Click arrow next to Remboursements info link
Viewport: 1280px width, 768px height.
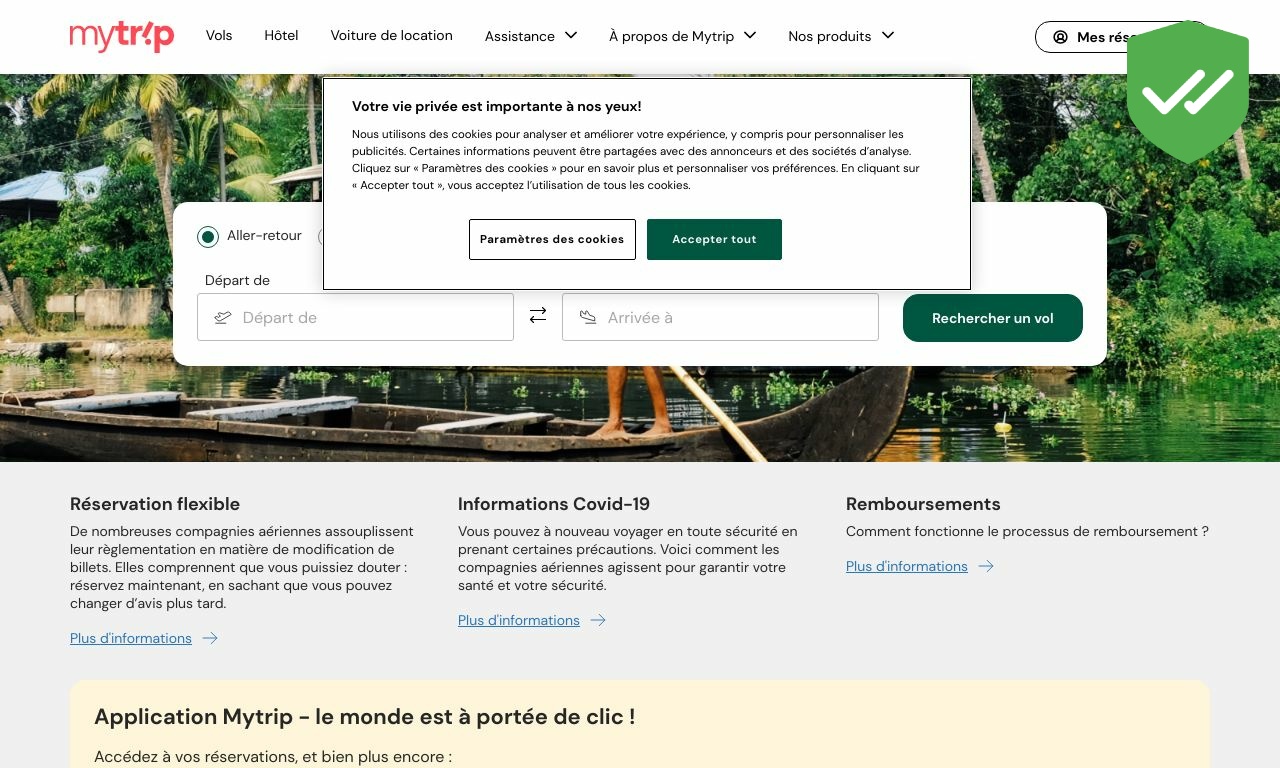click(986, 566)
